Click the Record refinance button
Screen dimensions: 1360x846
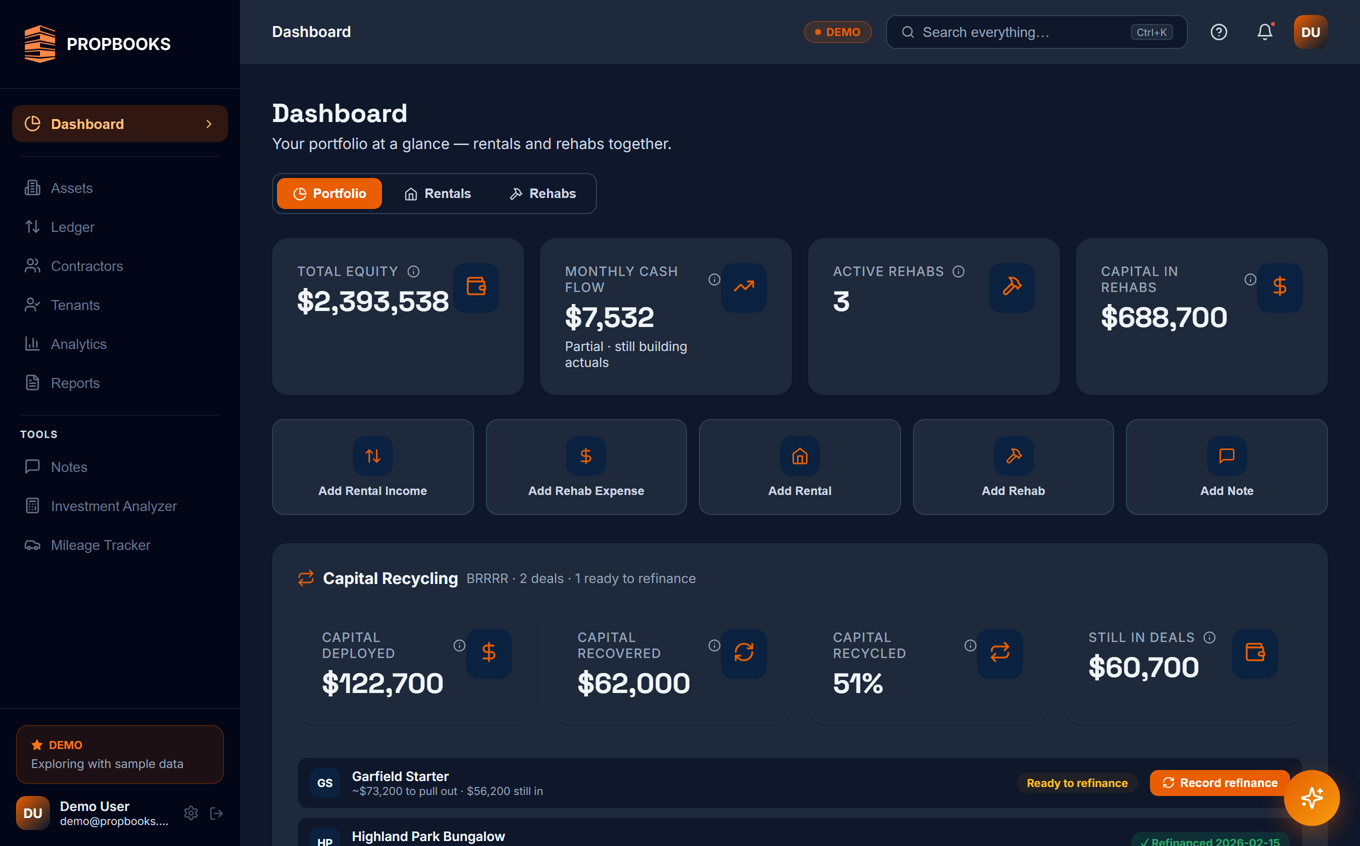[x=1220, y=783]
